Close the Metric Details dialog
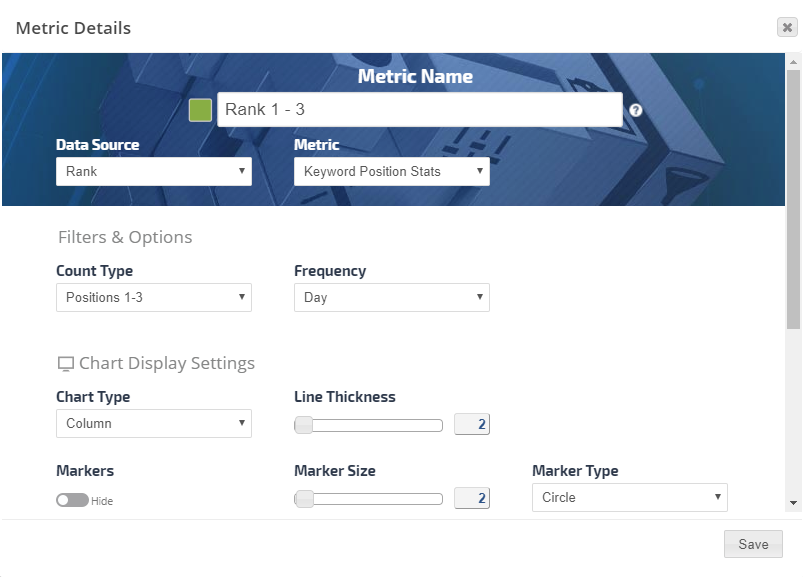The width and height of the screenshot is (803, 577). (787, 28)
